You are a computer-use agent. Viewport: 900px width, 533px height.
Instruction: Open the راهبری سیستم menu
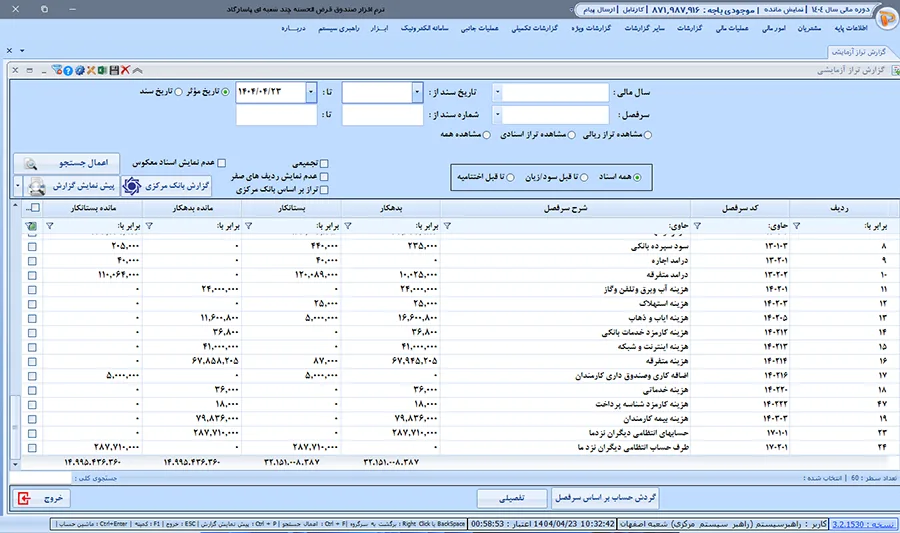click(339, 28)
